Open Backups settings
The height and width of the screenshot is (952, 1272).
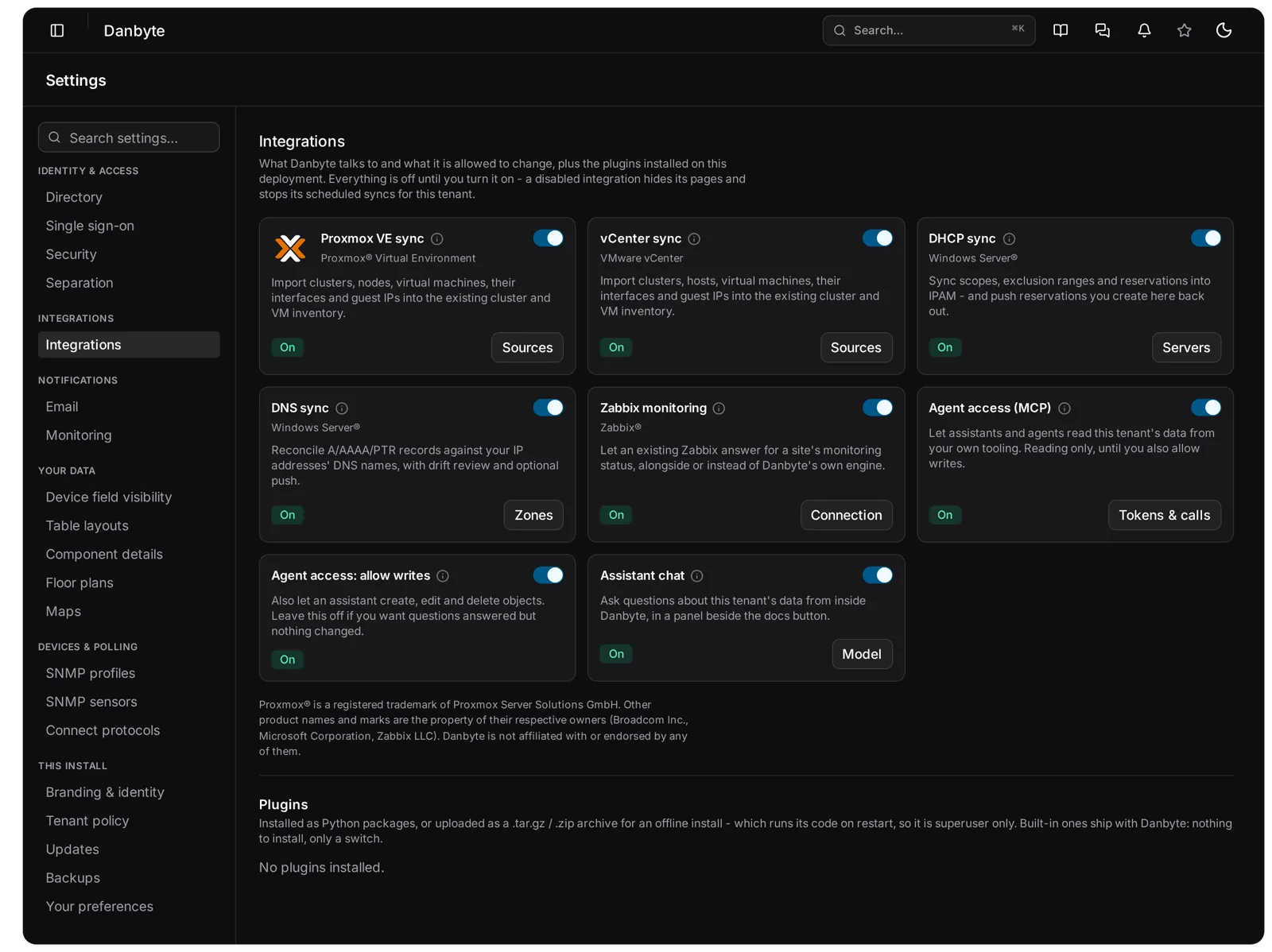(129, 879)
